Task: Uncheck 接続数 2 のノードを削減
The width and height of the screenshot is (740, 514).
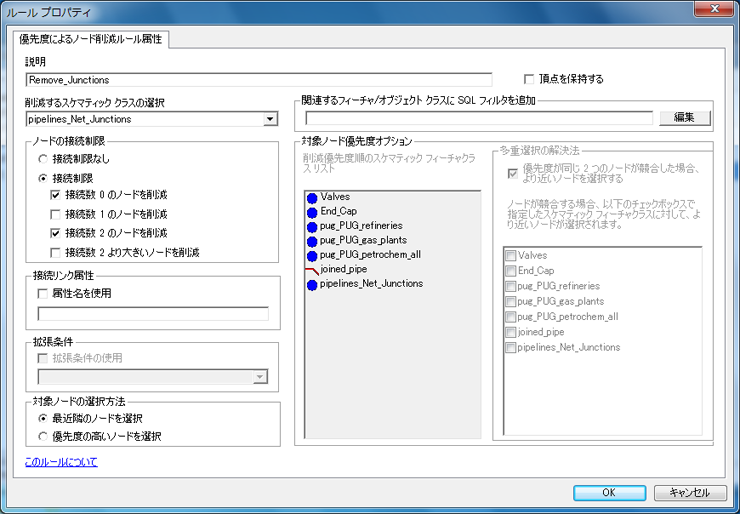Action: click(55, 233)
